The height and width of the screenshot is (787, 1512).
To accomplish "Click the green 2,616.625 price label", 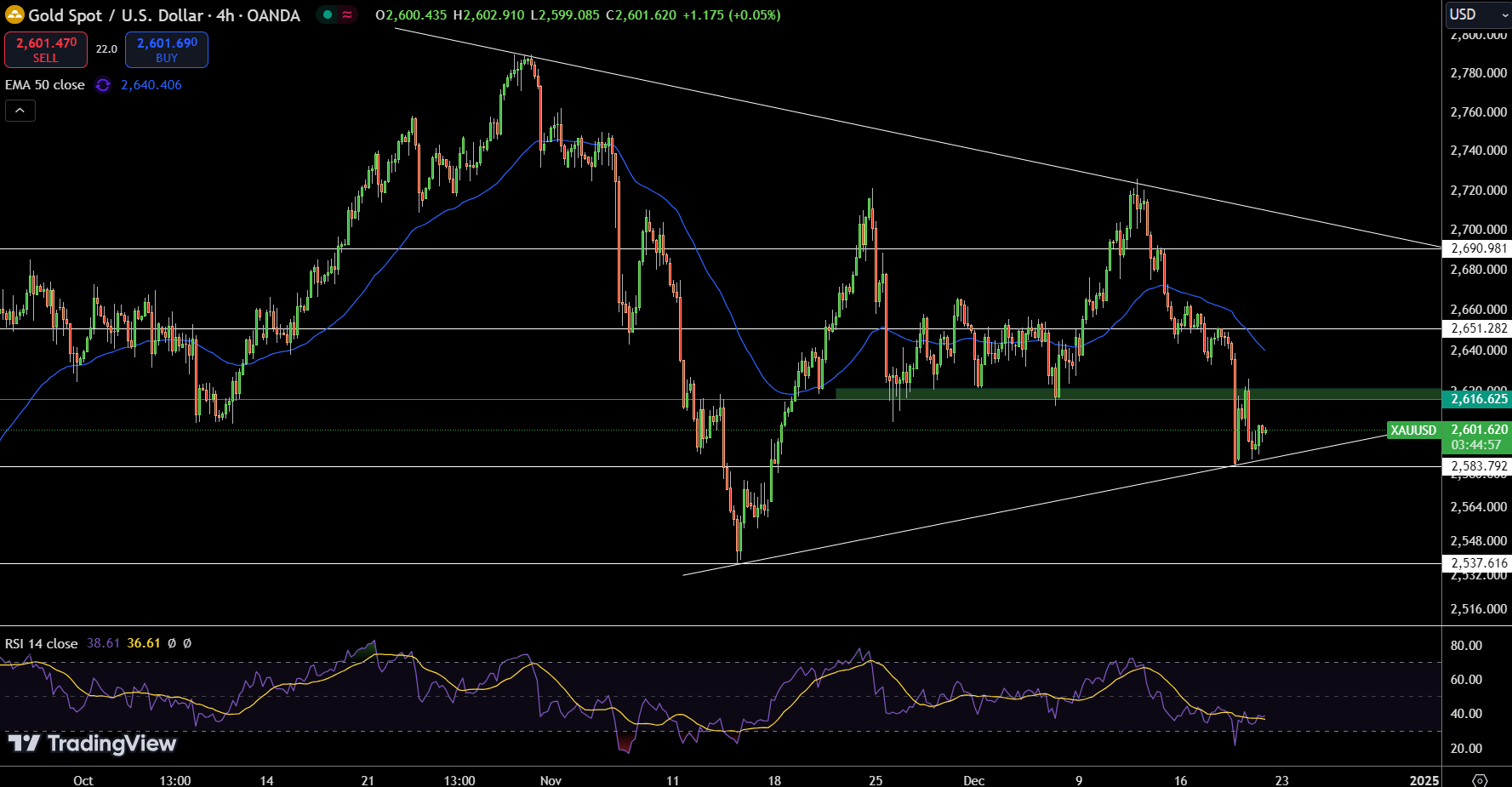I will (1477, 399).
